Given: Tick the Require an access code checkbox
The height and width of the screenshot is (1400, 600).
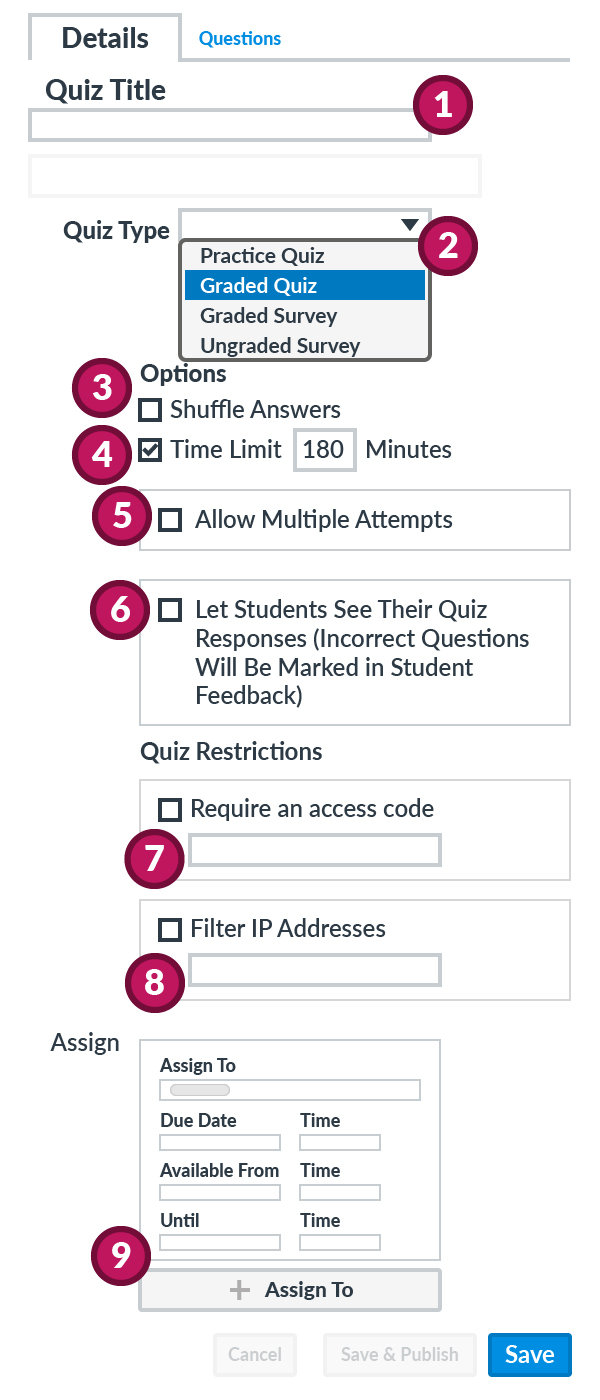Looking at the screenshot, I should point(170,809).
